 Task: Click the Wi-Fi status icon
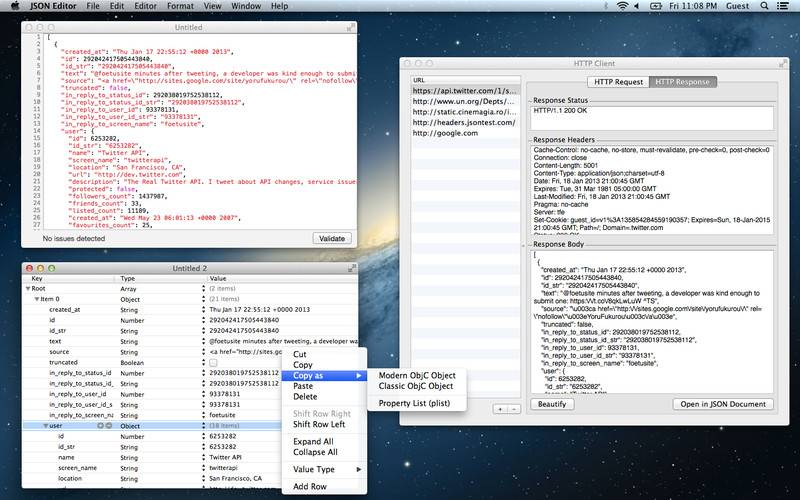[x=623, y=6]
